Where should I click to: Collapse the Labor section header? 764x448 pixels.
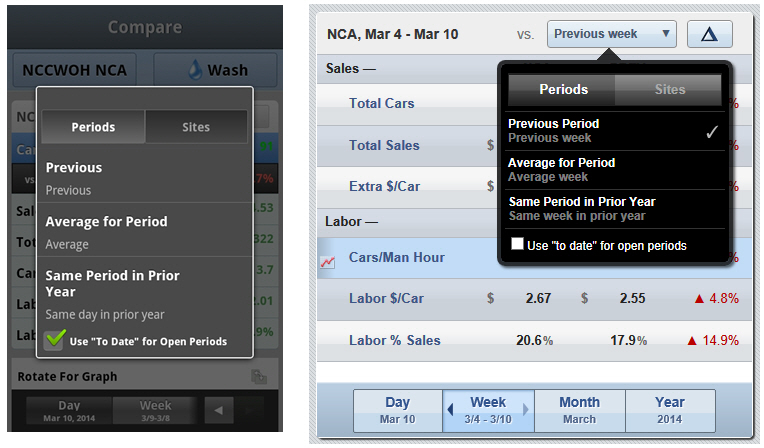pos(351,222)
